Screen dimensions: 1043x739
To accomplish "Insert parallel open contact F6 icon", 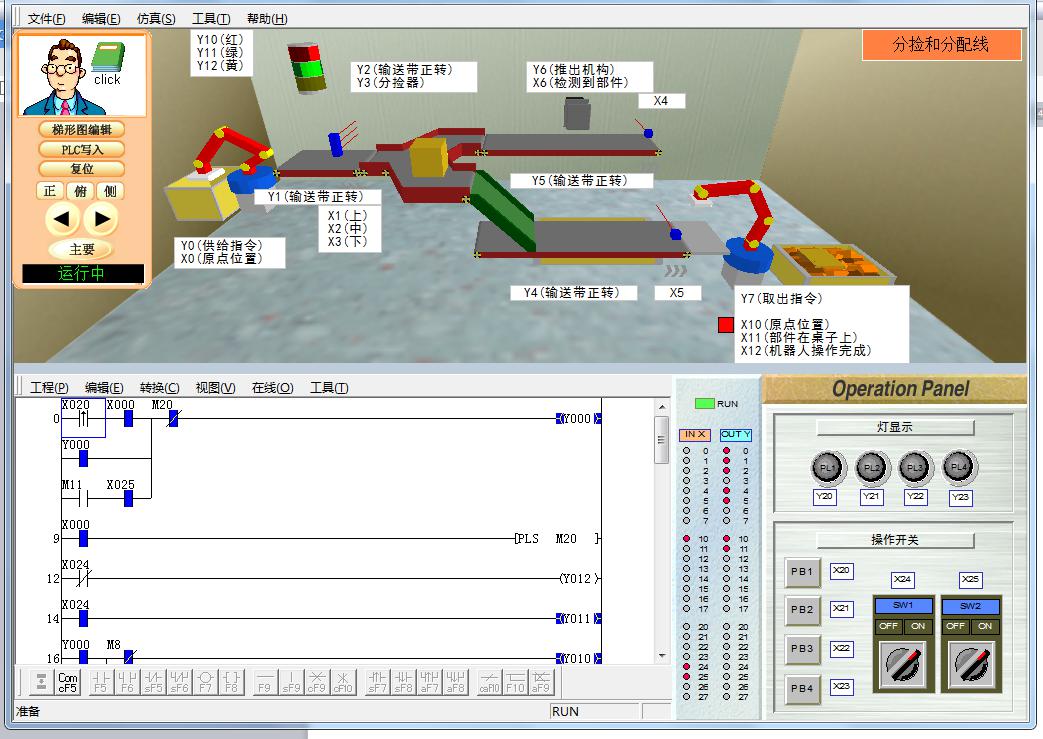I will coord(126,682).
